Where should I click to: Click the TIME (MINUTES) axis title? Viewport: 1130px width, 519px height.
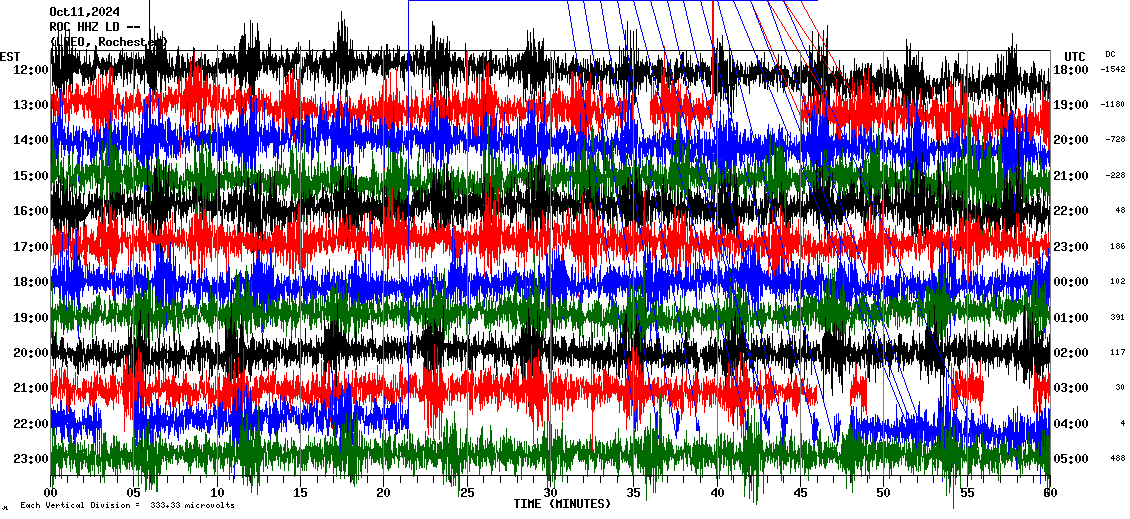point(562,504)
